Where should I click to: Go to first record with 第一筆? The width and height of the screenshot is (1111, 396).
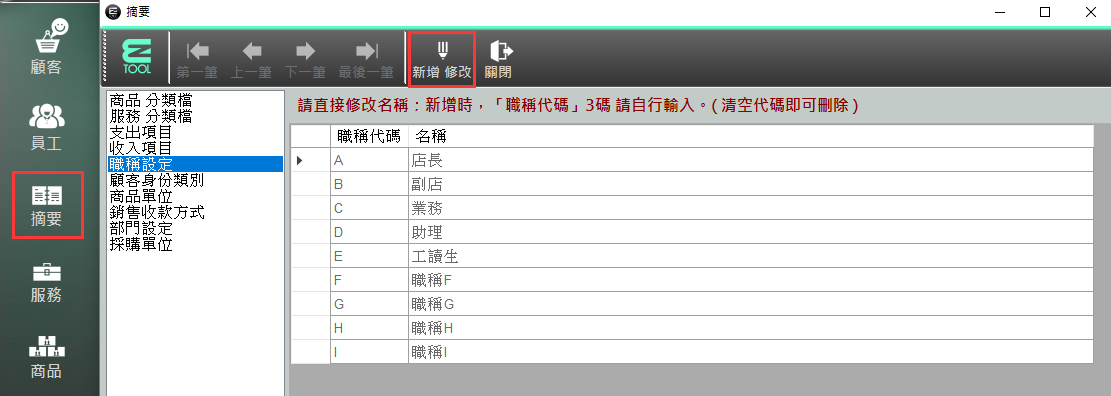coord(196,59)
